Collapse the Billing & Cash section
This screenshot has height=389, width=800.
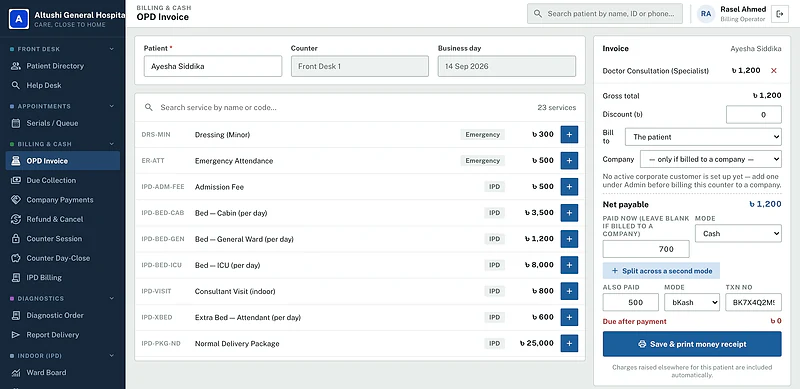click(x=112, y=144)
